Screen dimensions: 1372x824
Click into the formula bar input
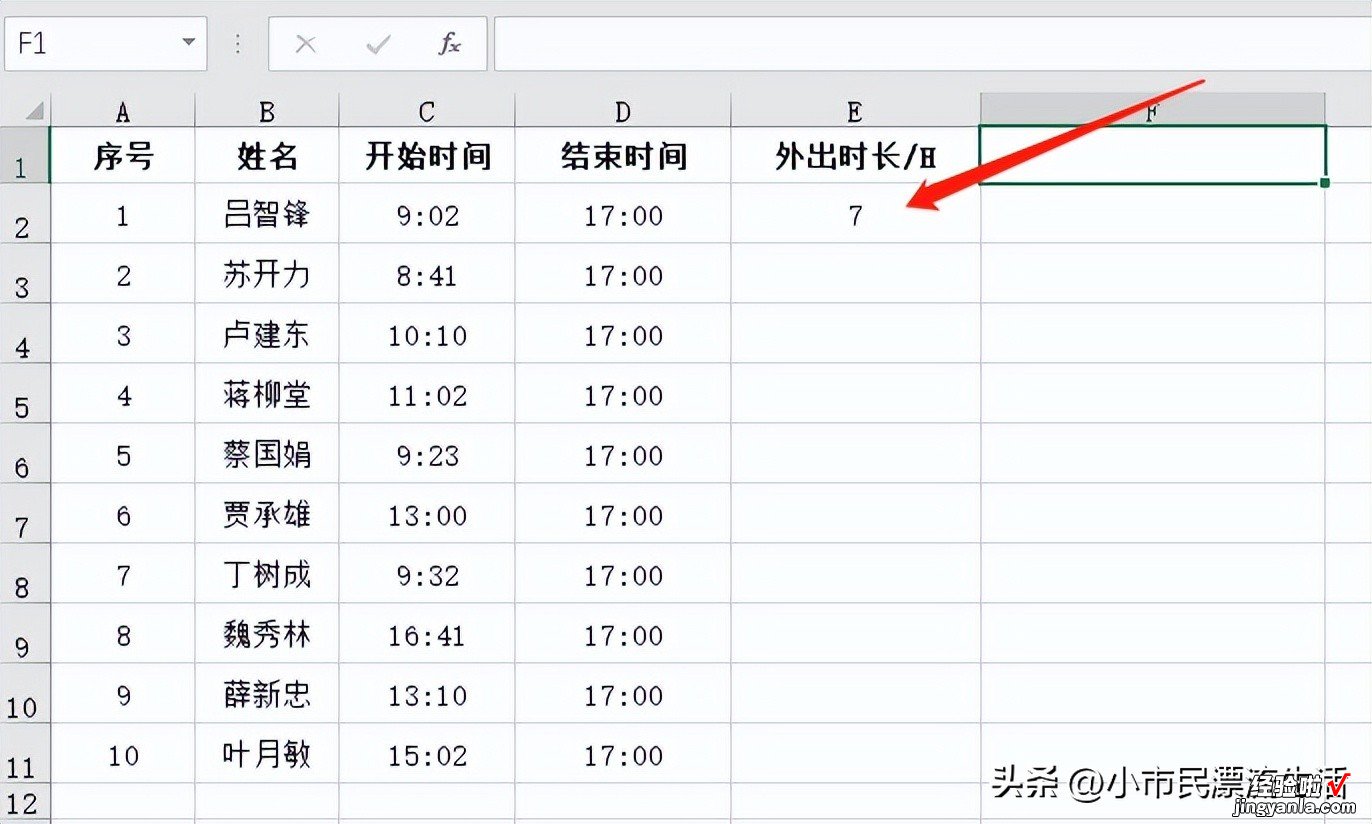tap(932, 43)
